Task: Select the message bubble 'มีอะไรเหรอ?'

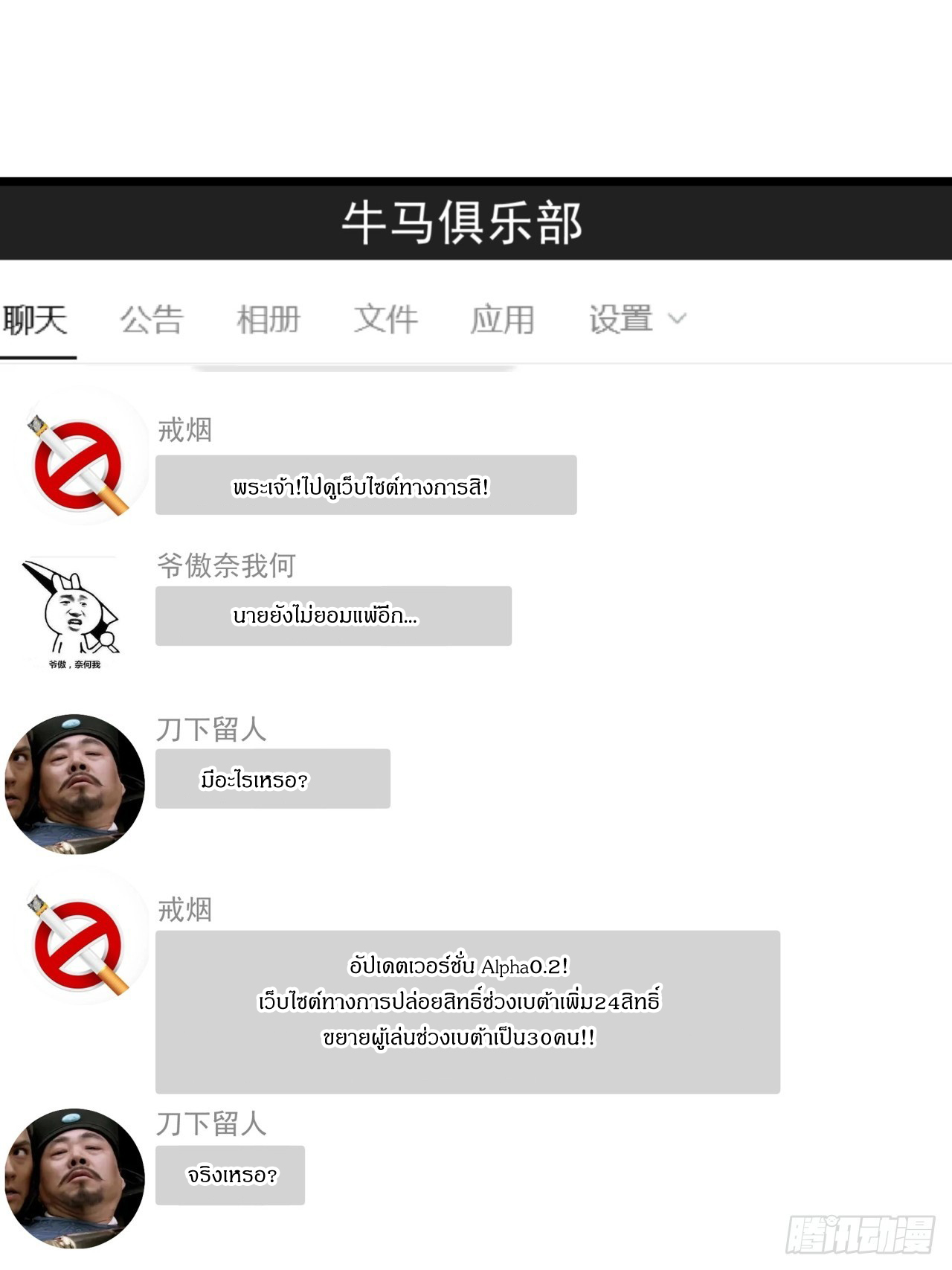Action: point(273,779)
